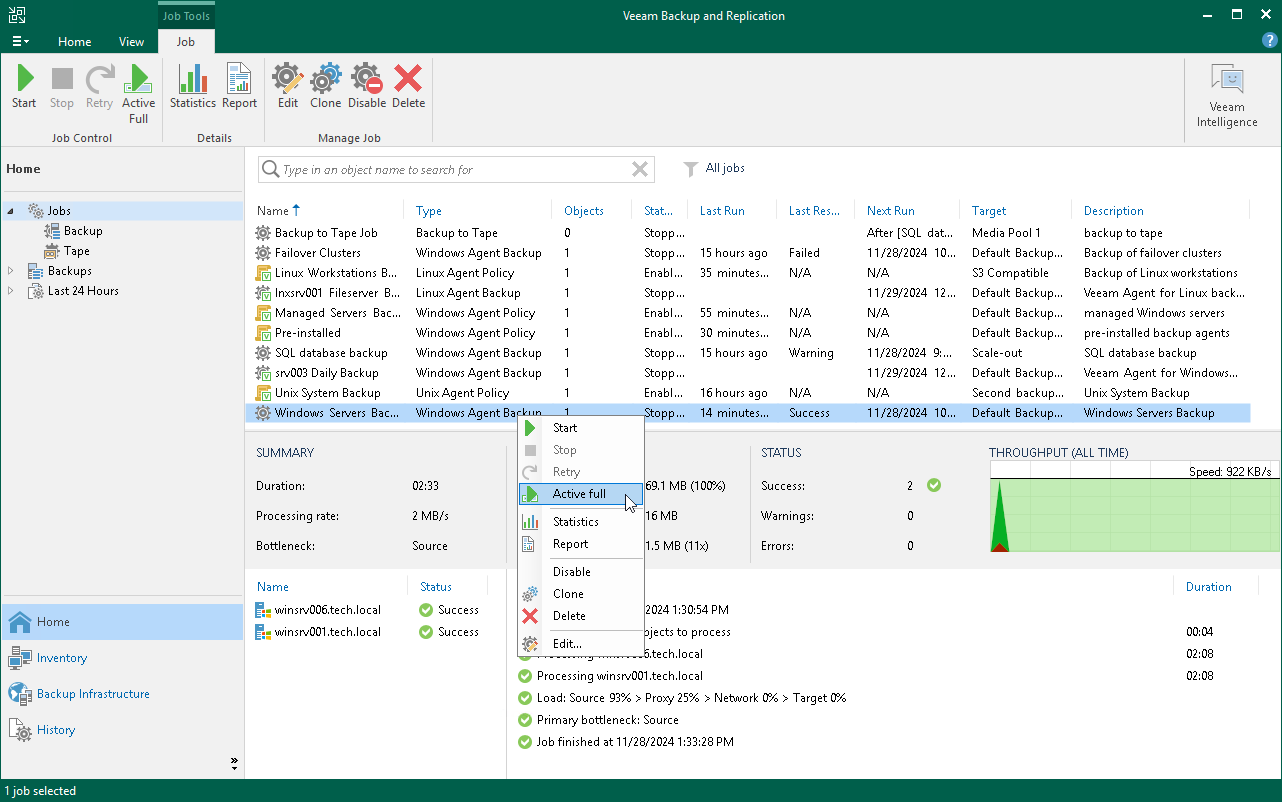Screen dimensions: 1282x802
Task: Select the Managed Servers job row
Action: (750, 313)
